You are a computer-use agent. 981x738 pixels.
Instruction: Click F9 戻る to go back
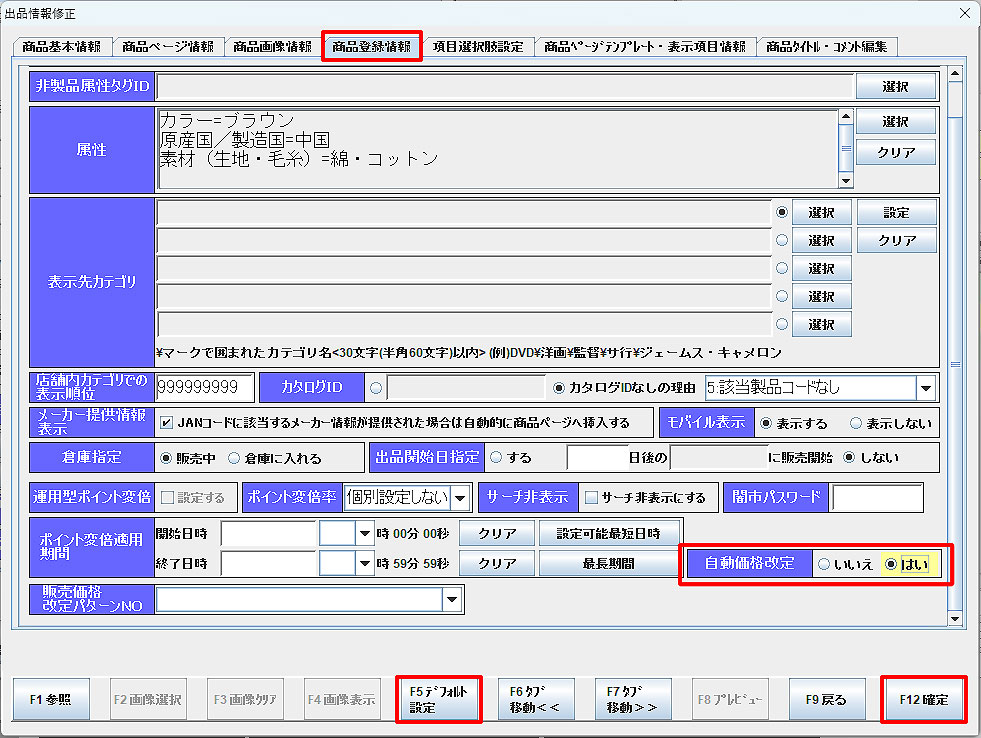tap(827, 699)
